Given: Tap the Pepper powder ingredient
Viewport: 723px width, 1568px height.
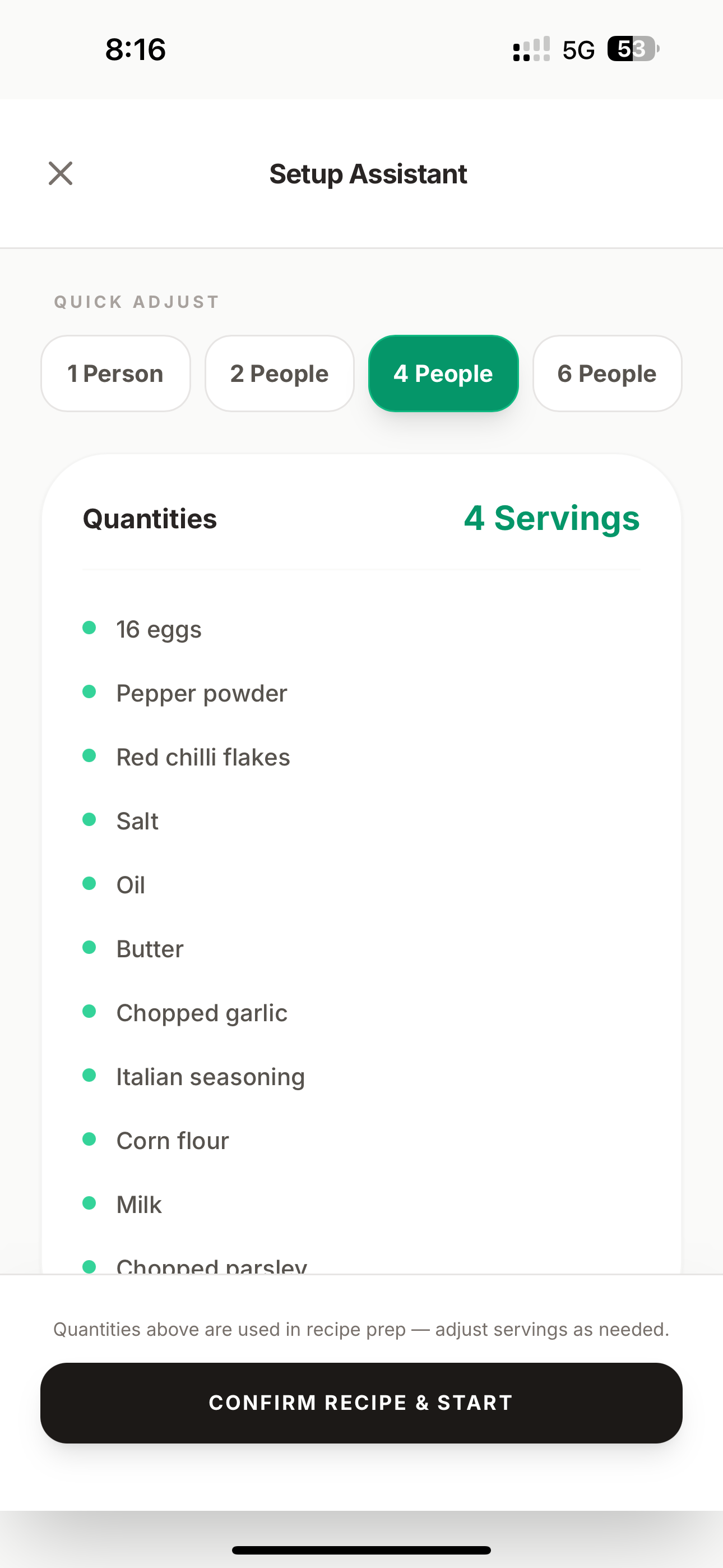Looking at the screenshot, I should pyautogui.click(x=201, y=693).
